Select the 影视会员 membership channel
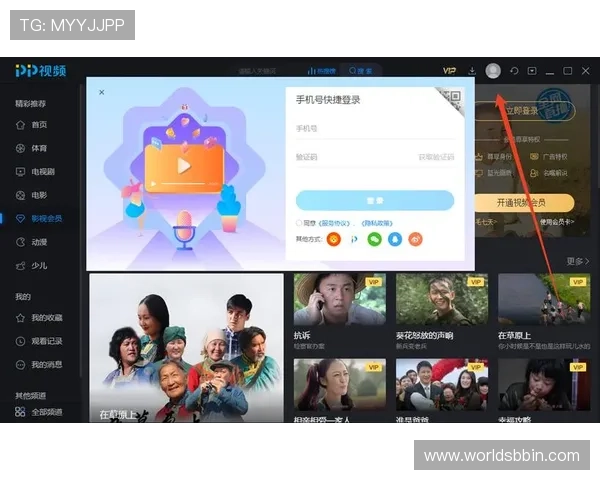This screenshot has height=480, width=600. (39, 219)
